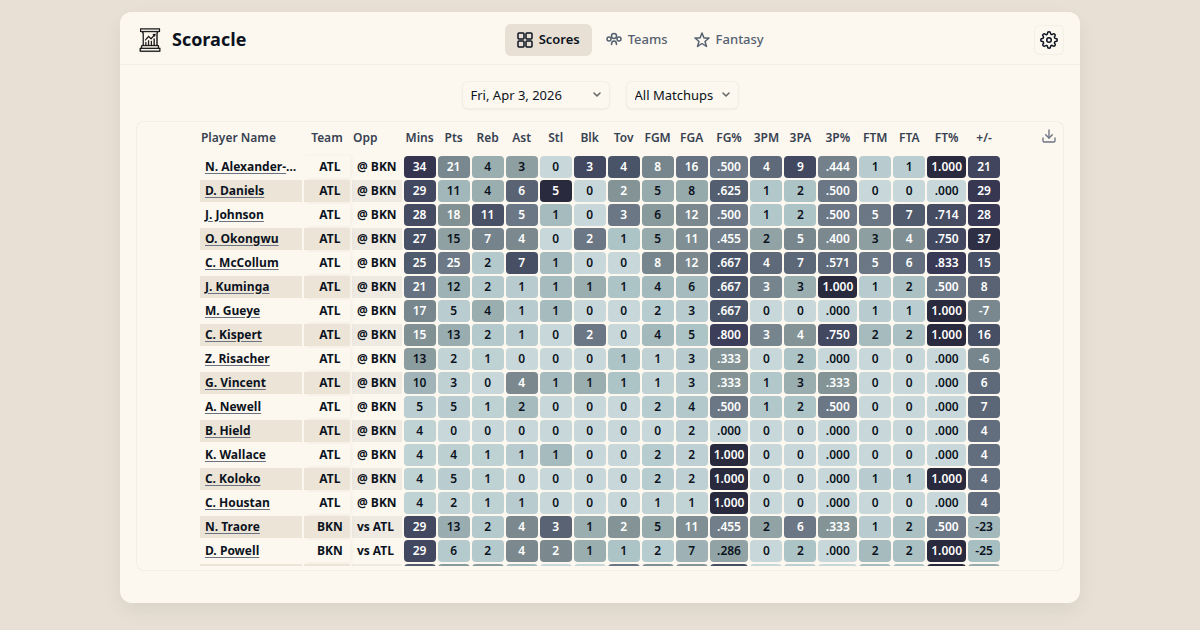This screenshot has width=1200, height=630.
Task: Click Okongwu's +/- value 37
Action: [x=984, y=239]
